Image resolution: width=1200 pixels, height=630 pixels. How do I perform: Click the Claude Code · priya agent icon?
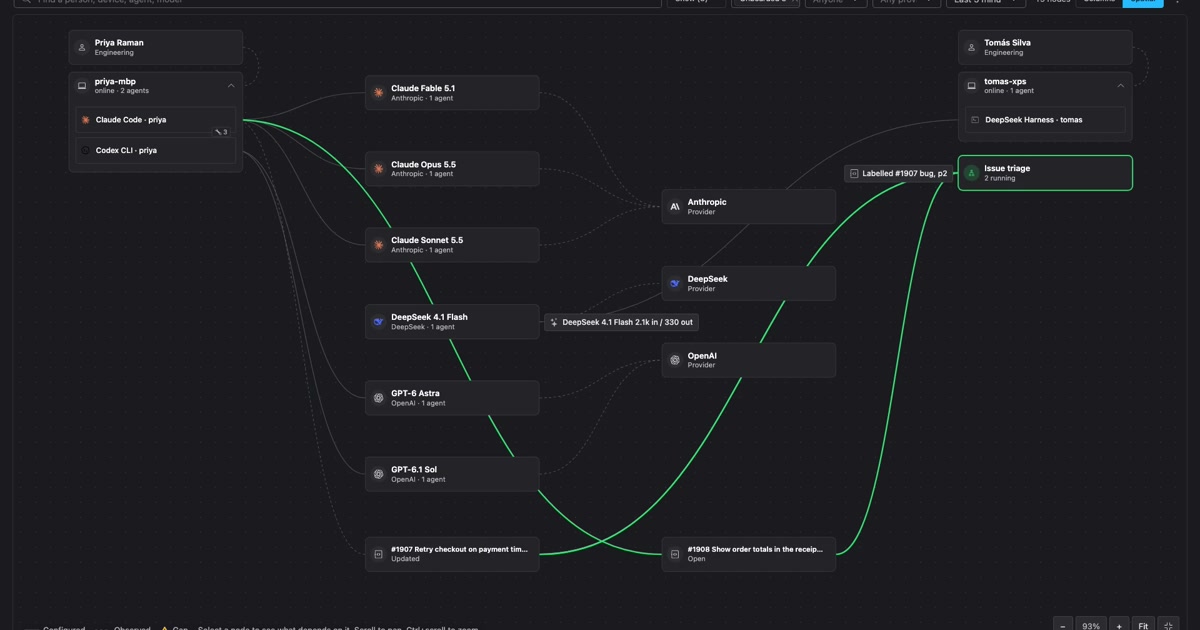[x=86, y=120]
